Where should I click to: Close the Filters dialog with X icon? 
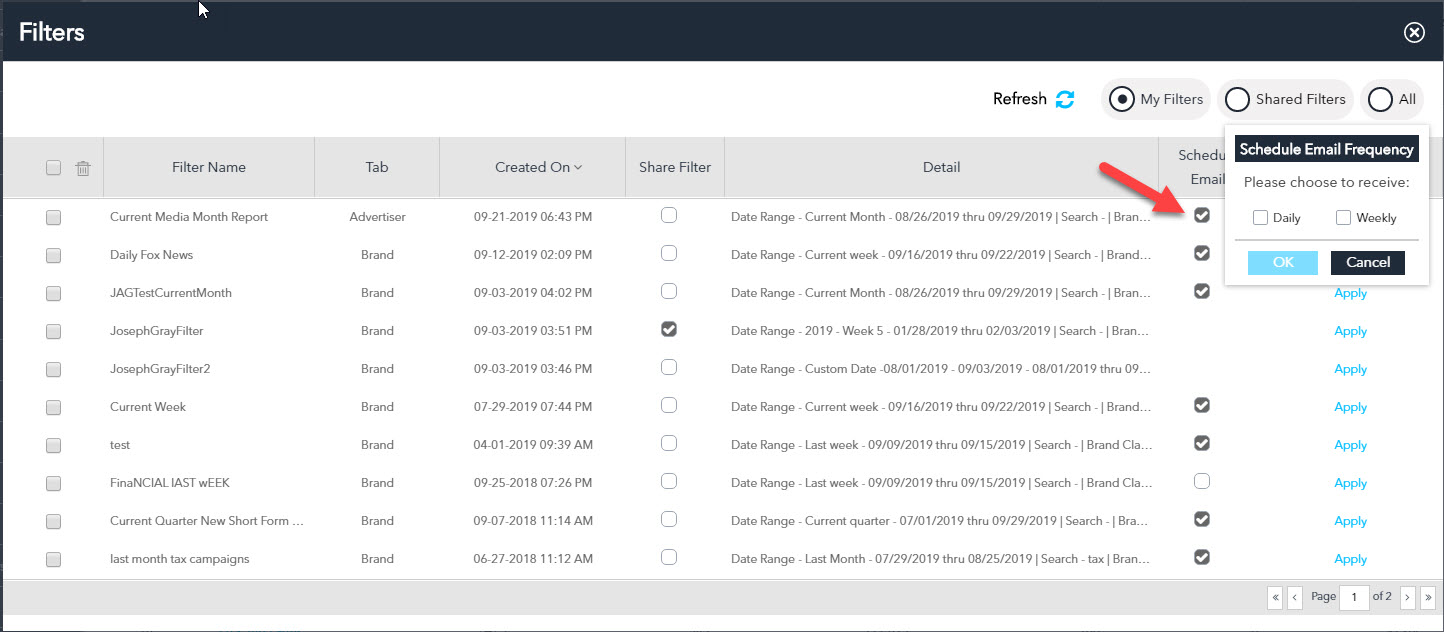coord(1414,33)
